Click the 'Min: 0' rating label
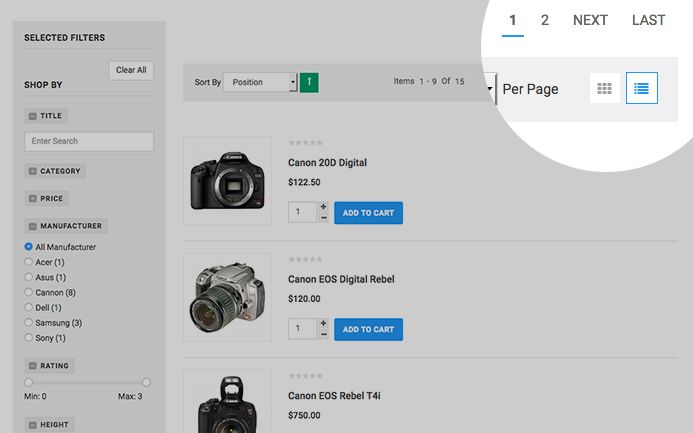Image resolution: width=693 pixels, height=433 pixels. [x=35, y=396]
